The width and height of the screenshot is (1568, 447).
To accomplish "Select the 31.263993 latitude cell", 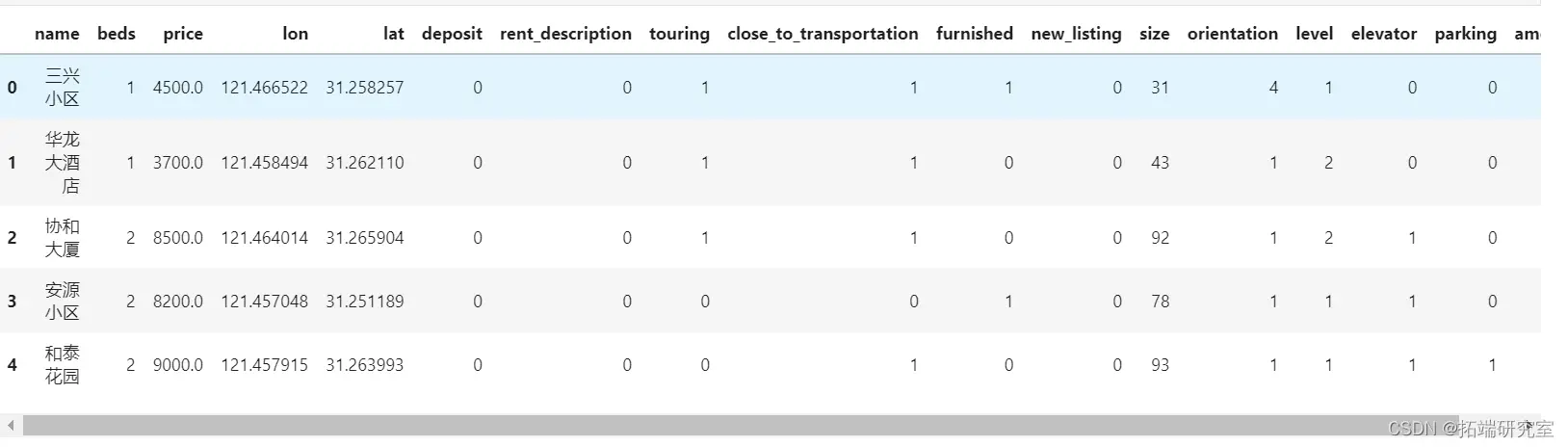I will (x=364, y=365).
